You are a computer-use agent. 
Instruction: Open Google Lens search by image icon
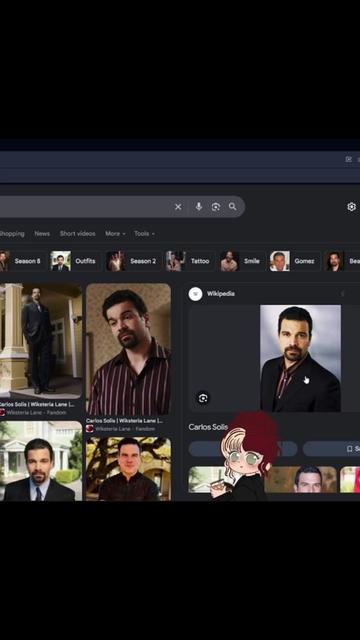coord(216,207)
